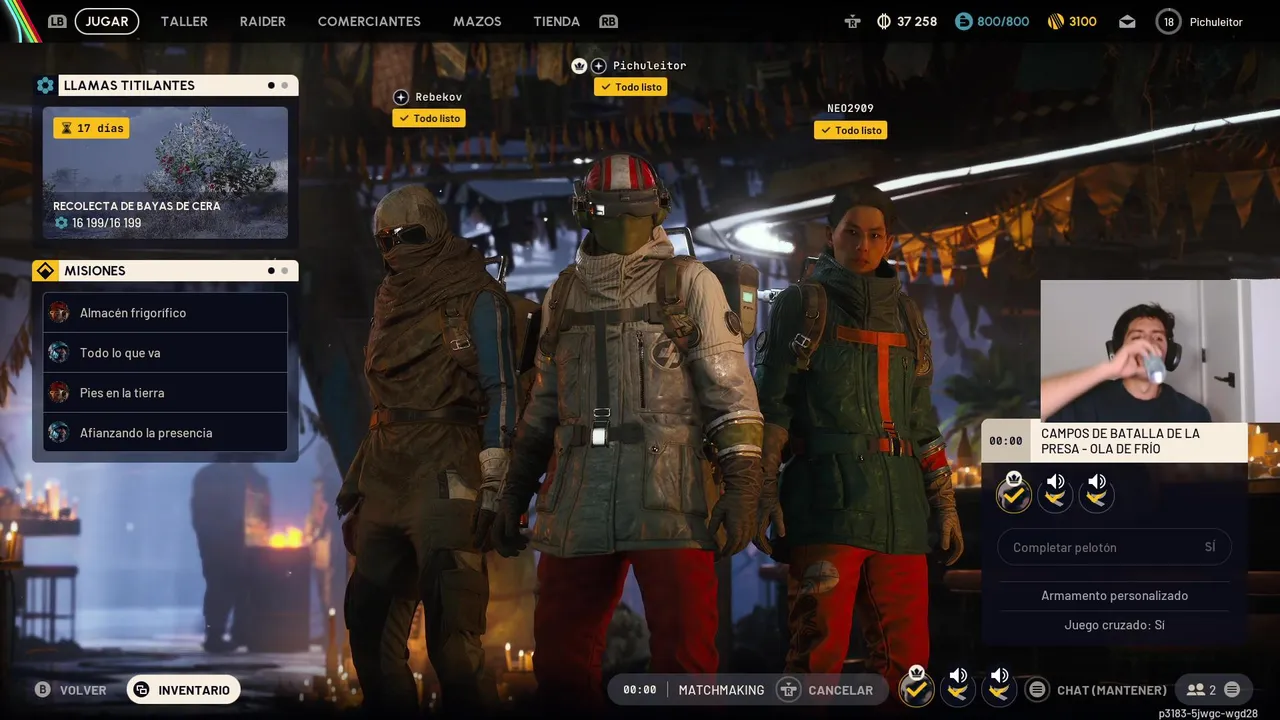Click the matchmaking 00:00 timer in the bottom bar
Image resolution: width=1280 pixels, height=720 pixels.
(640, 690)
